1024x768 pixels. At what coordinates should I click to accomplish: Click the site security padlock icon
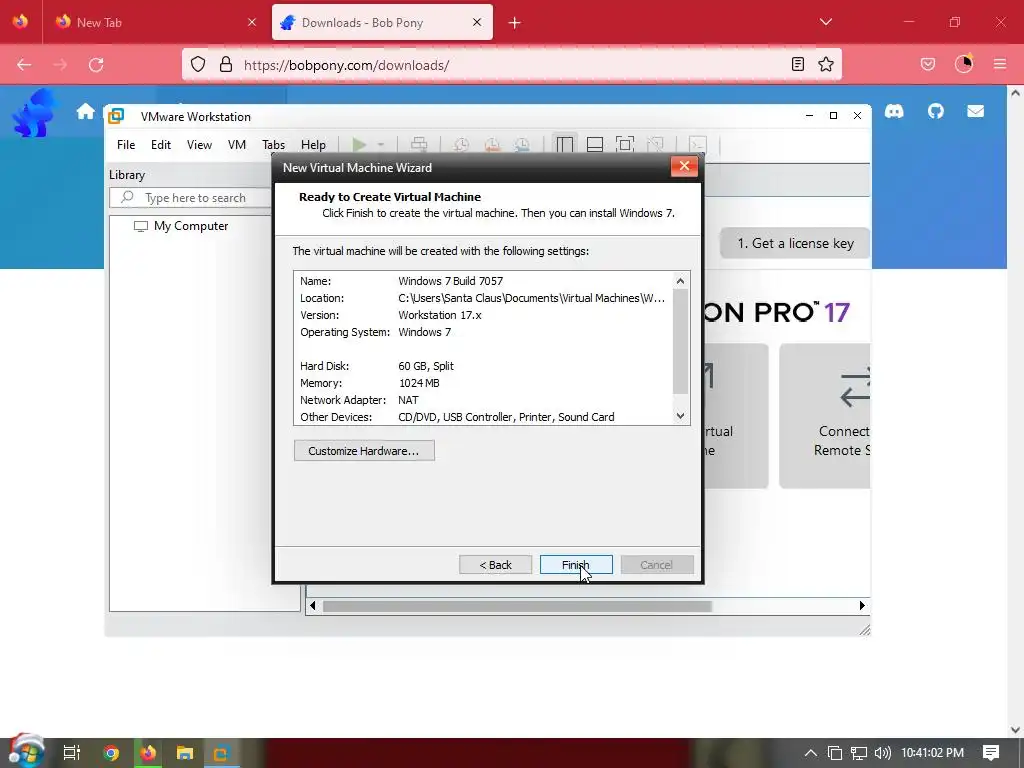click(226, 65)
